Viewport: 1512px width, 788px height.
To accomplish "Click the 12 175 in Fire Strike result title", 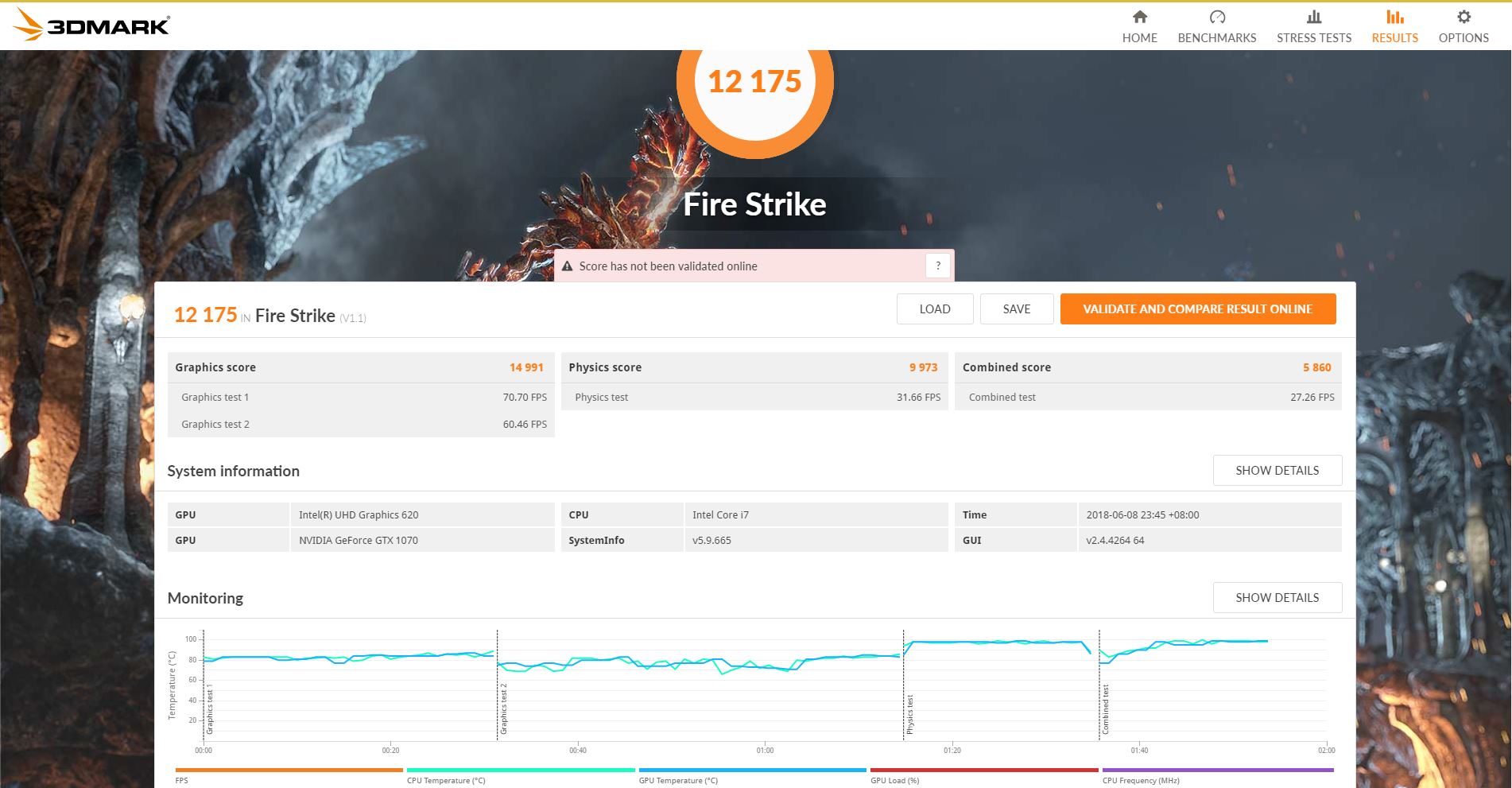I will tap(269, 315).
